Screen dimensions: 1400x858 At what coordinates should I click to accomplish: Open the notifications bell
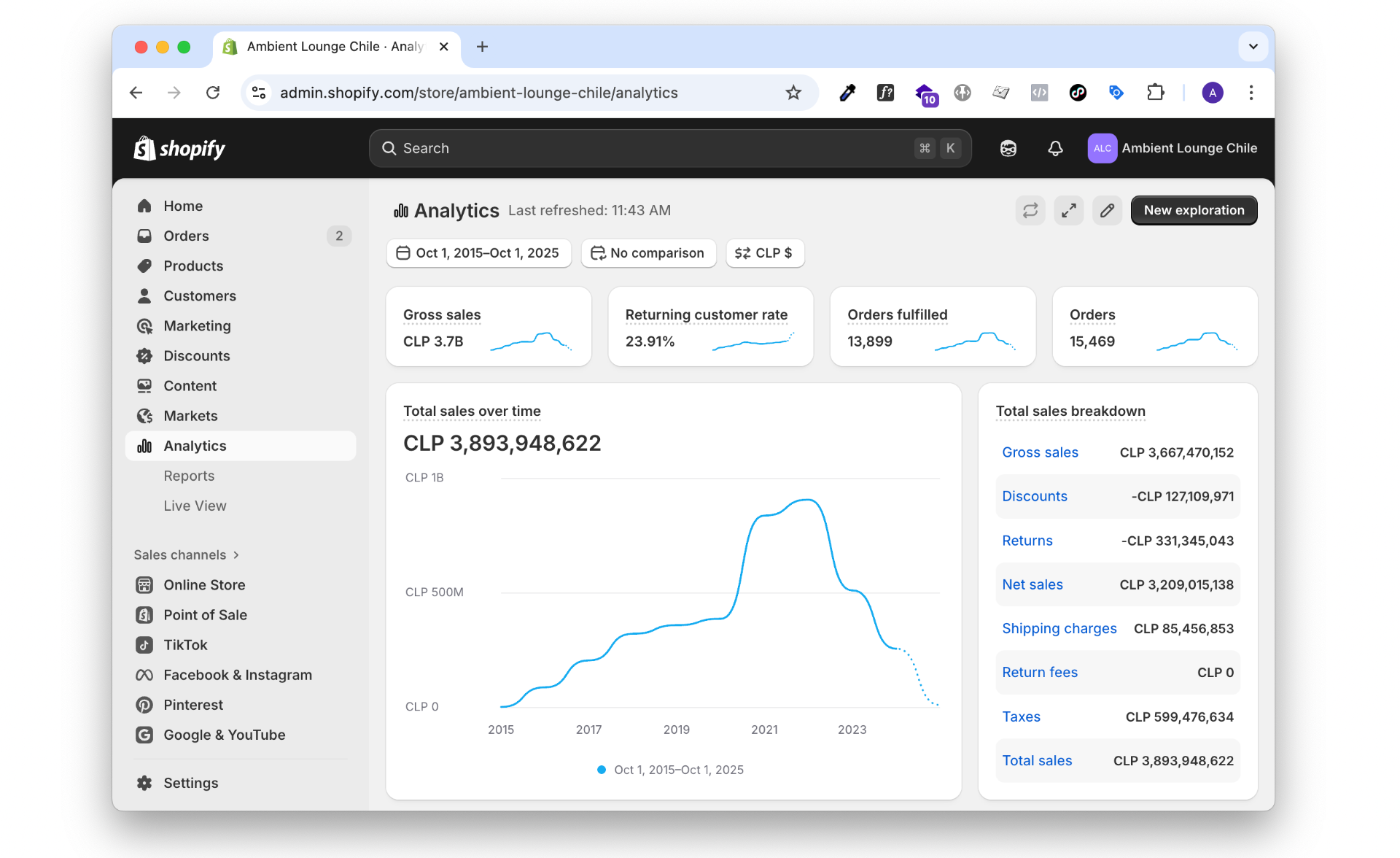click(1054, 149)
